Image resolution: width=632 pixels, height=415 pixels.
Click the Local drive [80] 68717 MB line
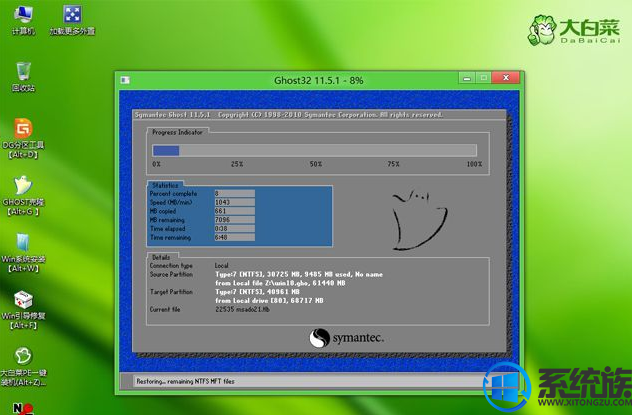(269, 301)
